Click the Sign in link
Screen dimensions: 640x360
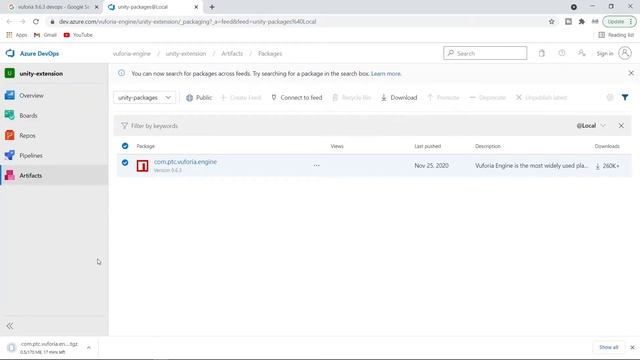point(605,53)
